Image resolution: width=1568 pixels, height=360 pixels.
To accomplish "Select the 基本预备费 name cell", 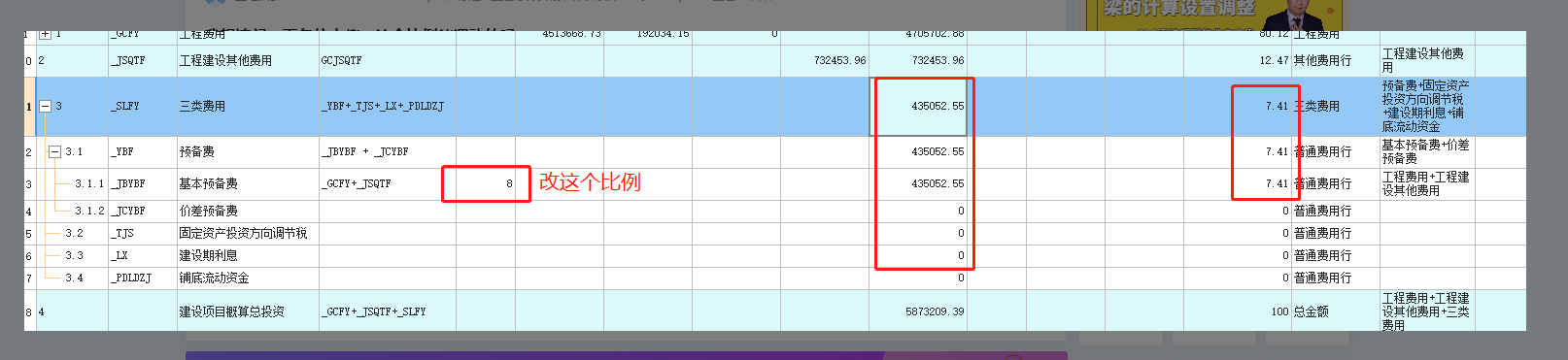I will coord(248,184).
